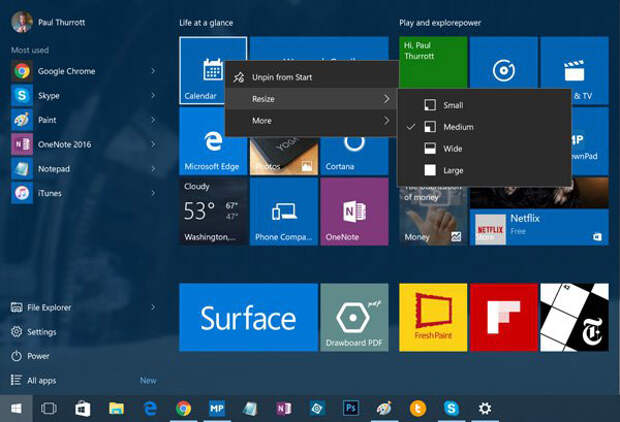Image resolution: width=620 pixels, height=422 pixels.
Task: Open the Surface tile
Action: (x=248, y=317)
